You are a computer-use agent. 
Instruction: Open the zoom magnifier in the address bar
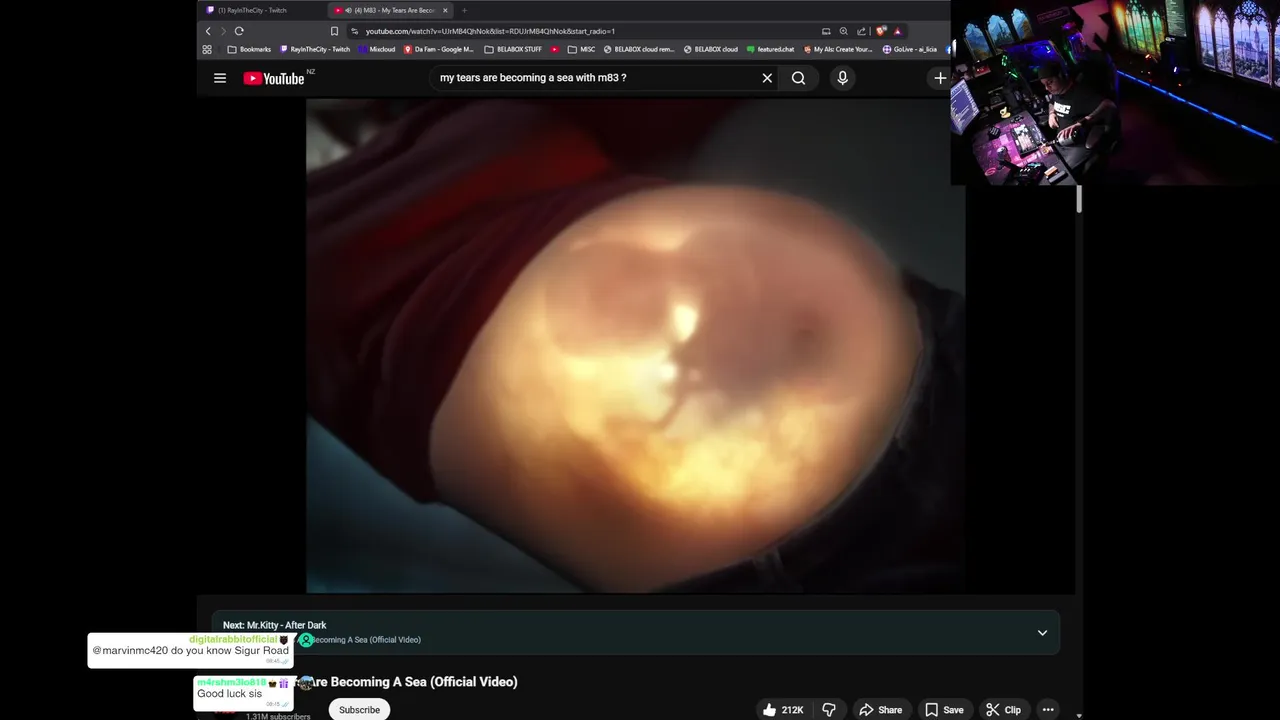(843, 31)
